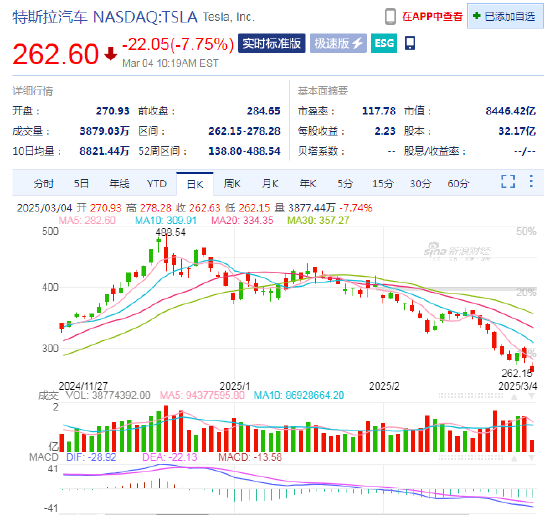Screen dimensions: 550x515
Task: Click the mobile device icon after ESG
Action: 410,43
